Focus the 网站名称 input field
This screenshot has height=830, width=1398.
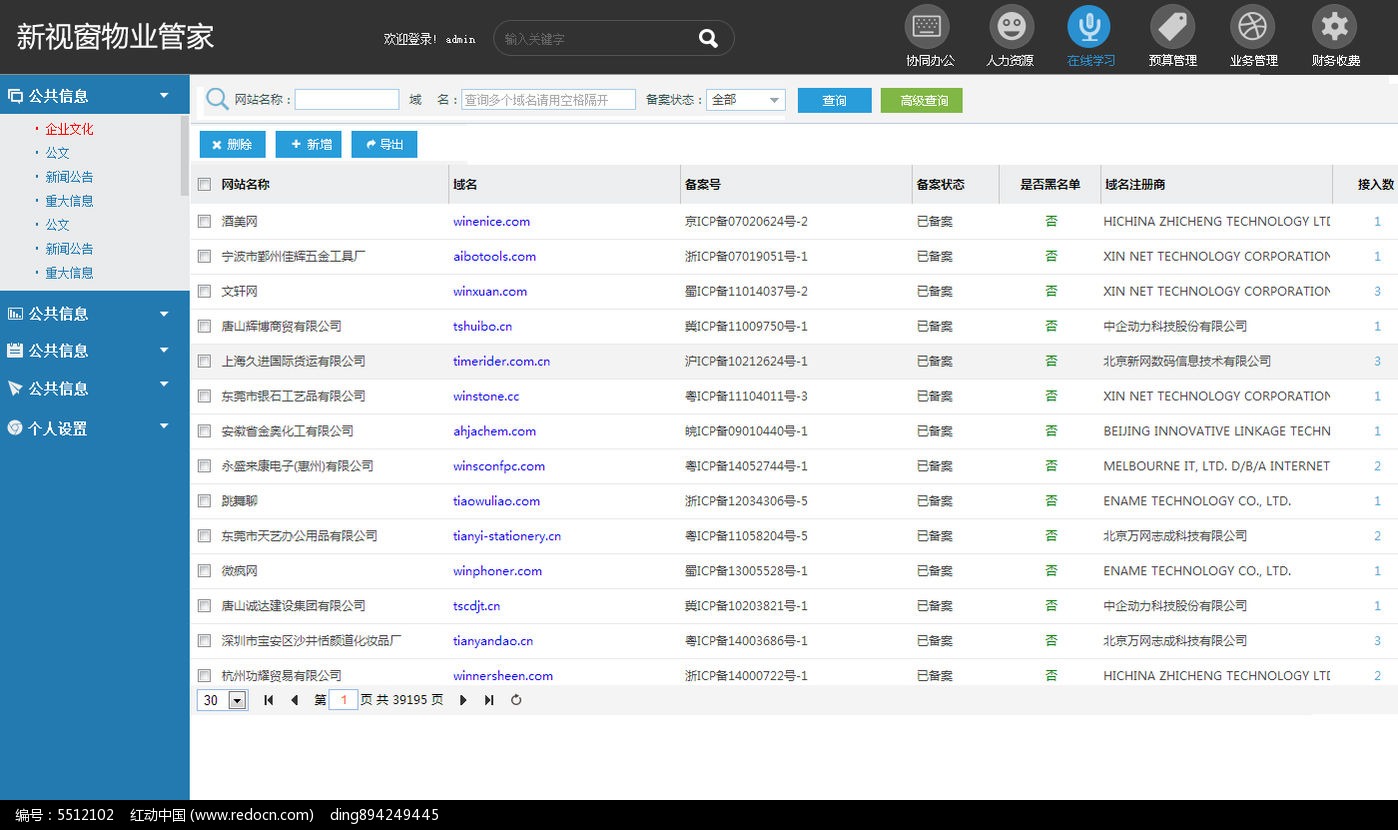[347, 100]
